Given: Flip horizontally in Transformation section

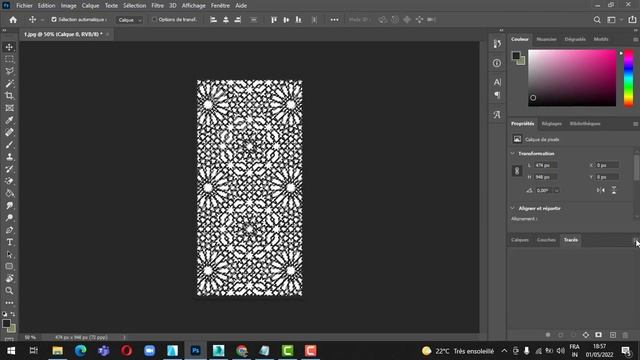Looking at the screenshot, I should (600, 190).
